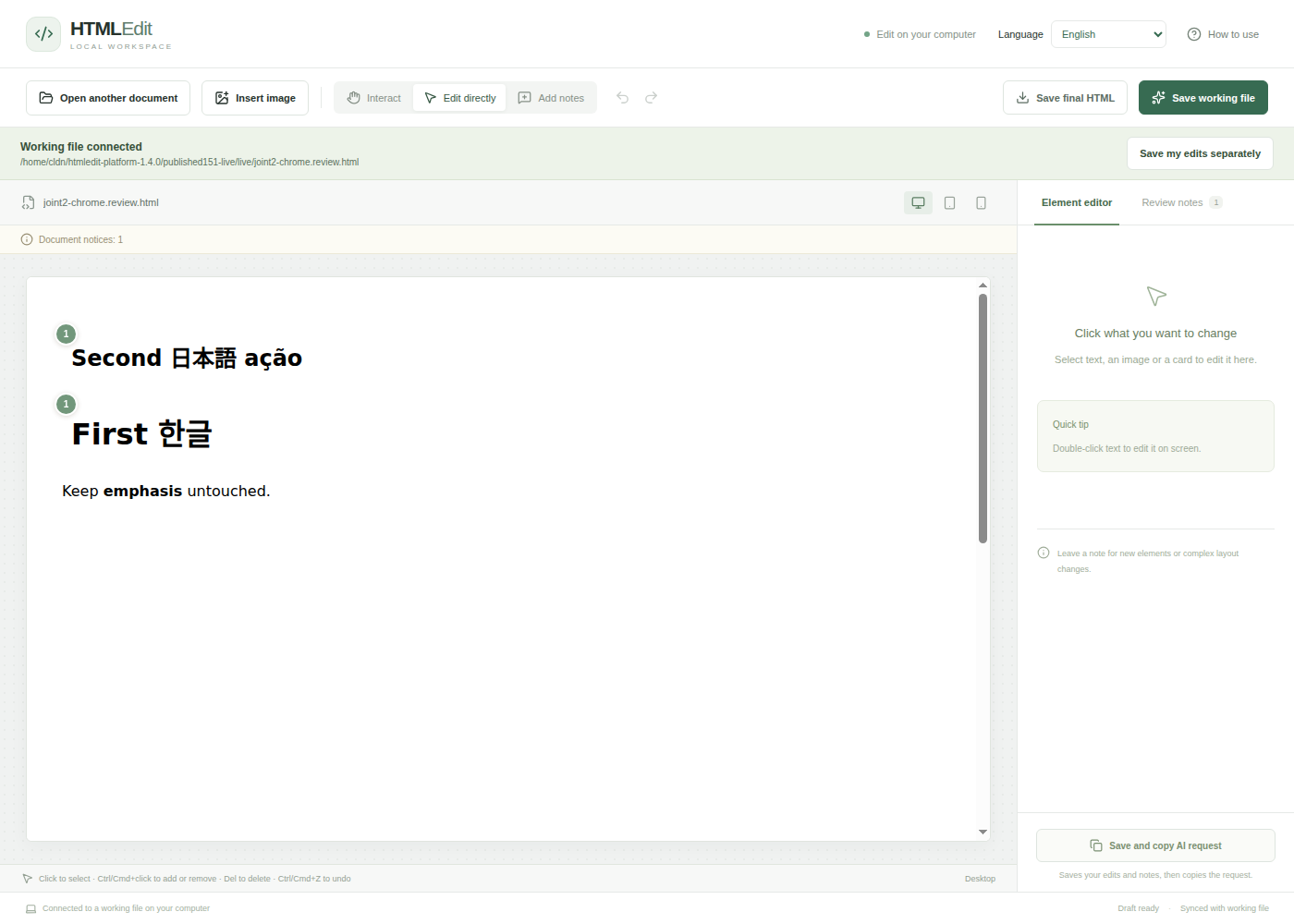Switch preview to tablet view
Viewport: 1294px width, 924px height.
pos(949,202)
